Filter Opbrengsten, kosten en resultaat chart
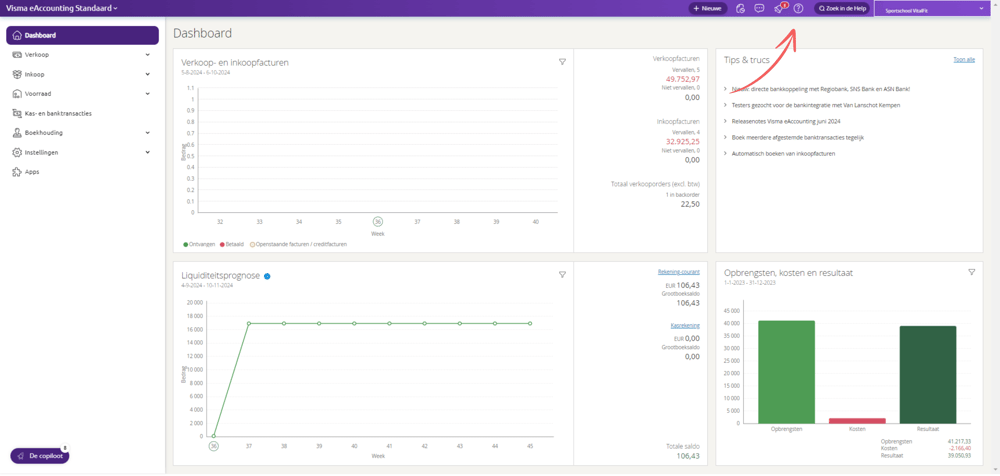This screenshot has width=1000, height=476. click(x=971, y=272)
